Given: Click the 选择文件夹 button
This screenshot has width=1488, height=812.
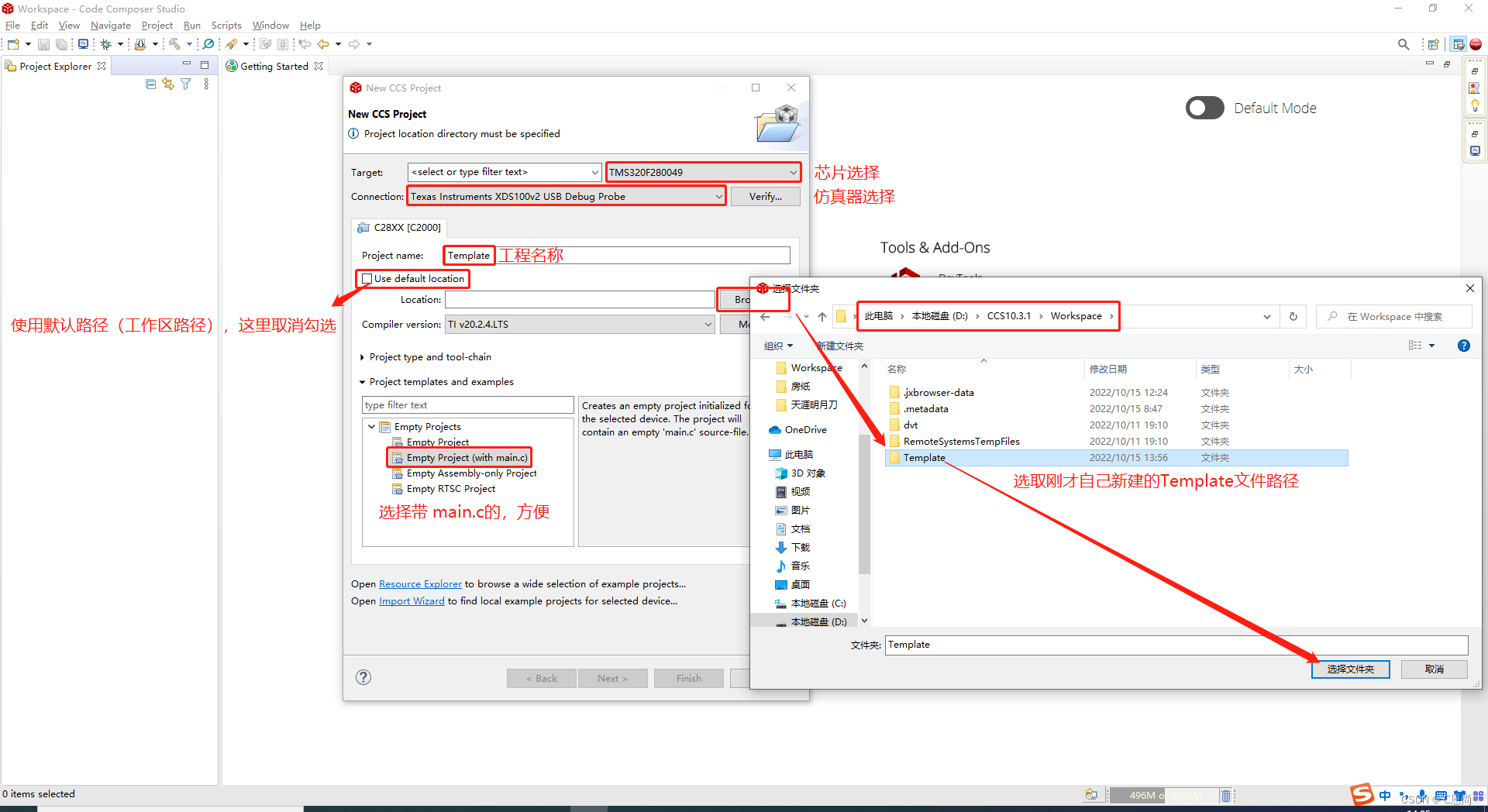Looking at the screenshot, I should pyautogui.click(x=1350, y=669).
